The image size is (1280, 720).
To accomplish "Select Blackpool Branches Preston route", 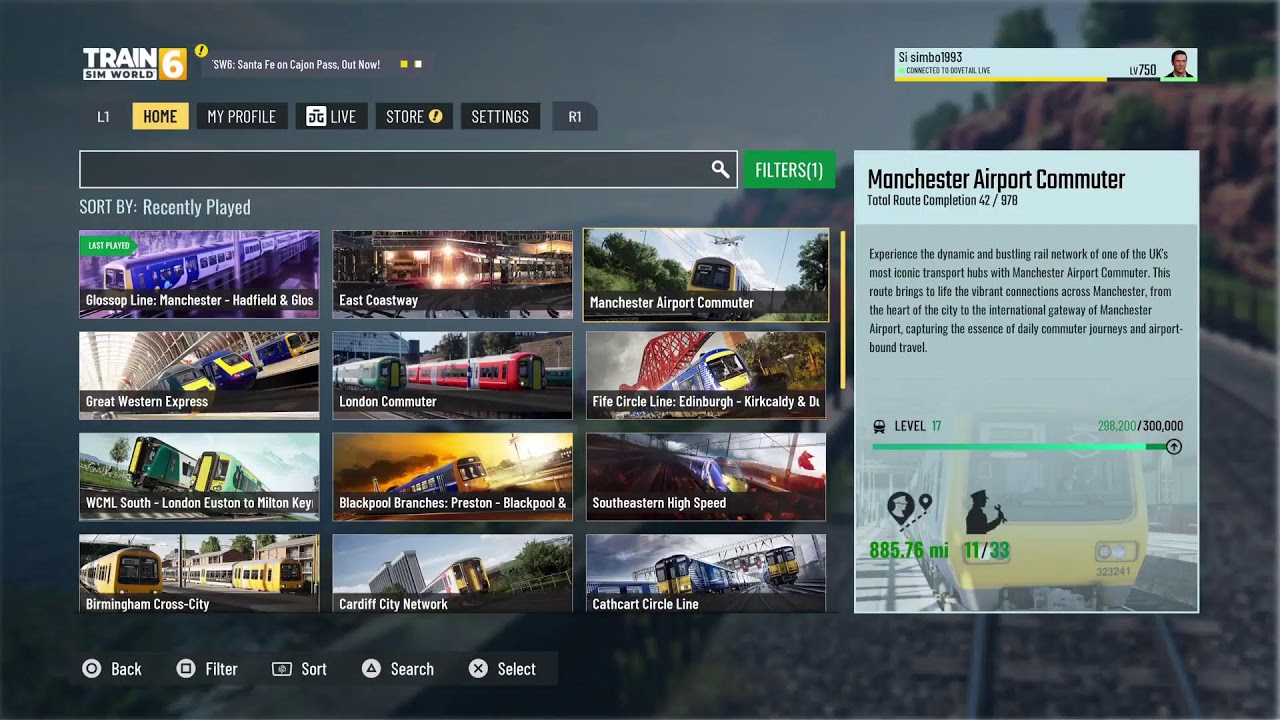I will (452, 476).
